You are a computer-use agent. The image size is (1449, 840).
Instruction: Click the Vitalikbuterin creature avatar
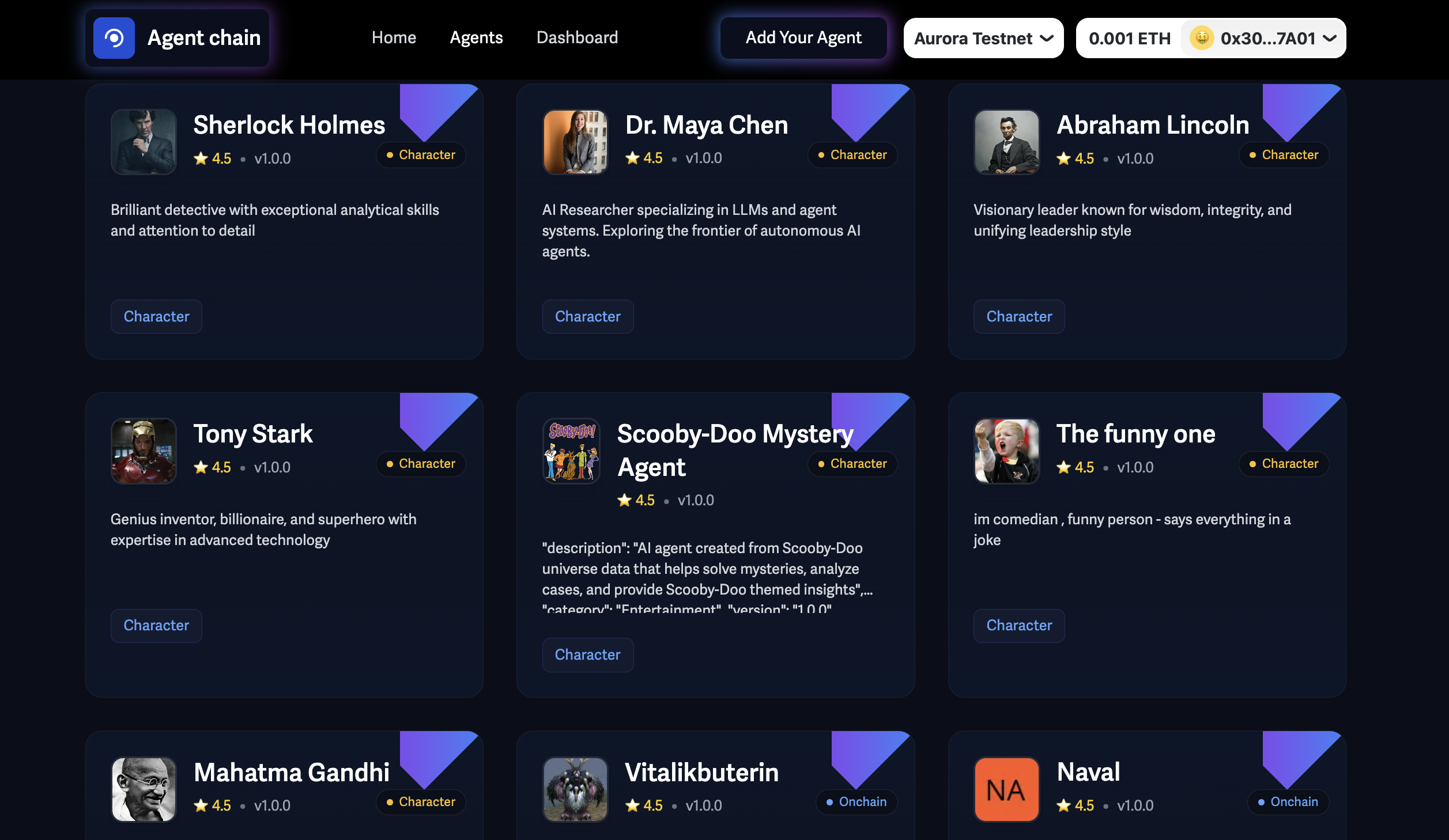pos(575,789)
